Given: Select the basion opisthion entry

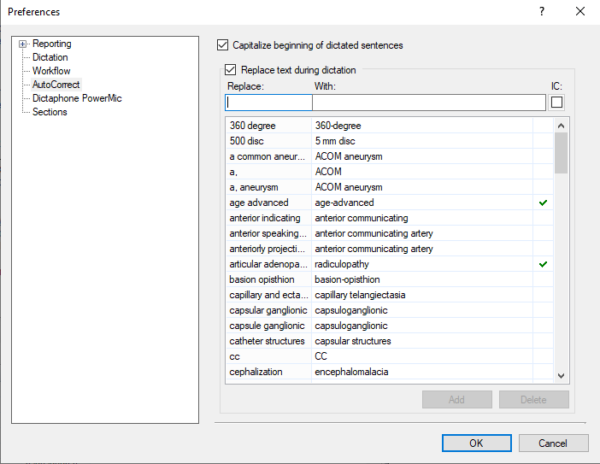Looking at the screenshot, I should click(267, 279).
